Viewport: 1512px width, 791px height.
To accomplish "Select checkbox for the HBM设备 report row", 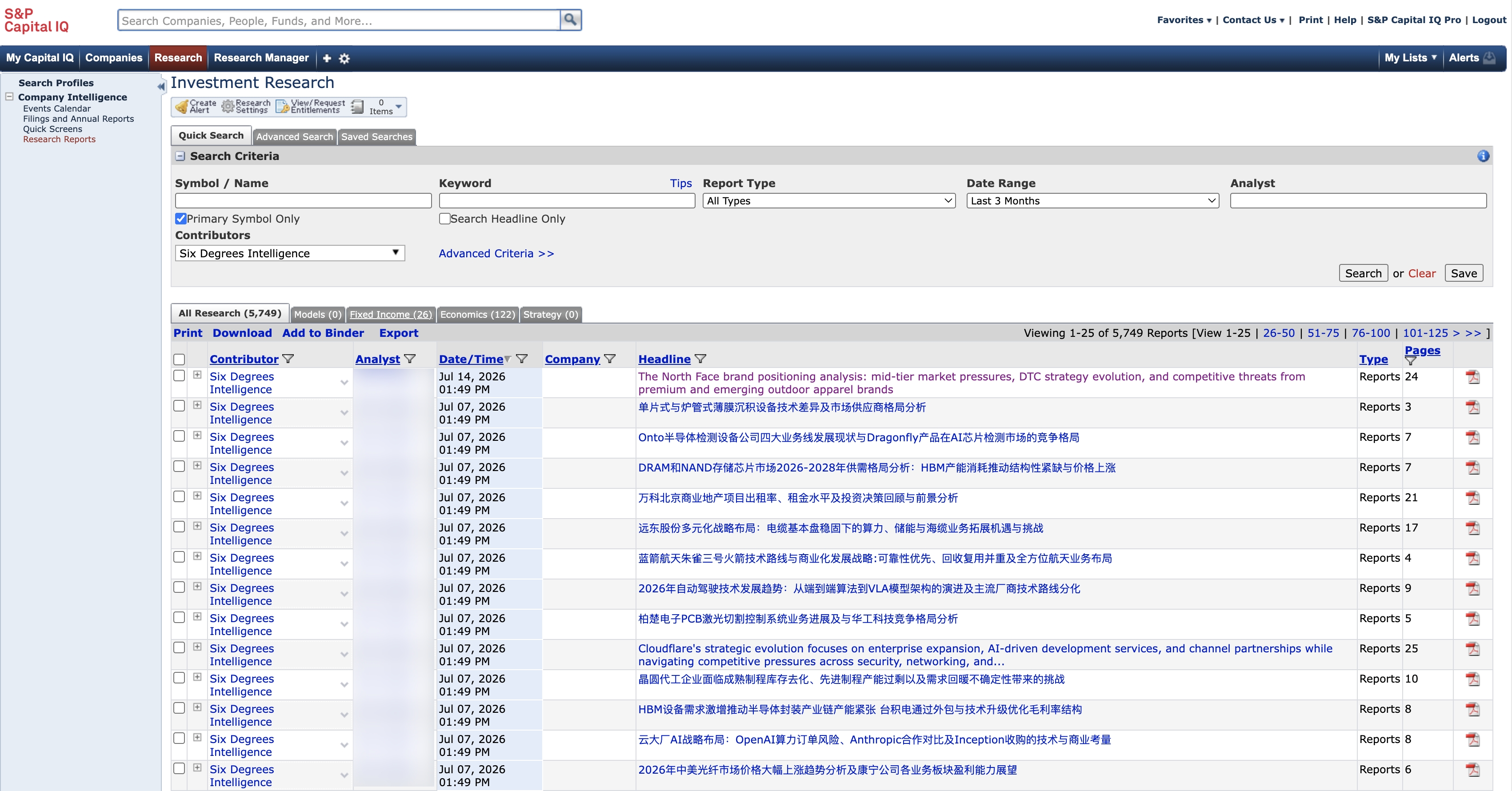I will (180, 708).
